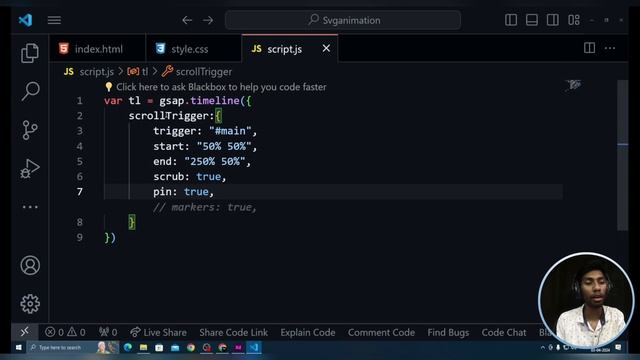Screen dimensions: 640x360
Task: Click the timeline method on line 1
Action: tap(215, 100)
